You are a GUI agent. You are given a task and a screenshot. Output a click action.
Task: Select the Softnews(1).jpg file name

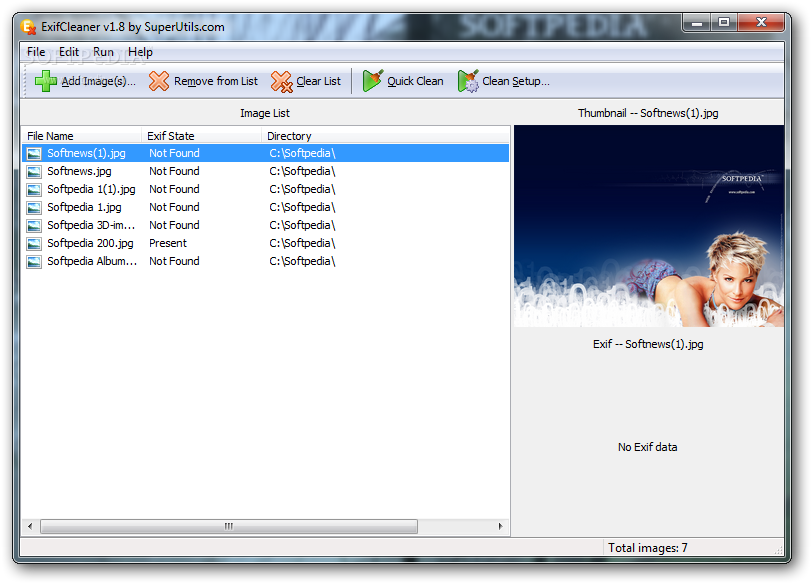86,153
